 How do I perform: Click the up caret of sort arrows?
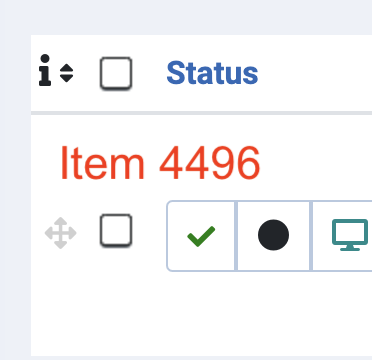pyautogui.click(x=66, y=68)
